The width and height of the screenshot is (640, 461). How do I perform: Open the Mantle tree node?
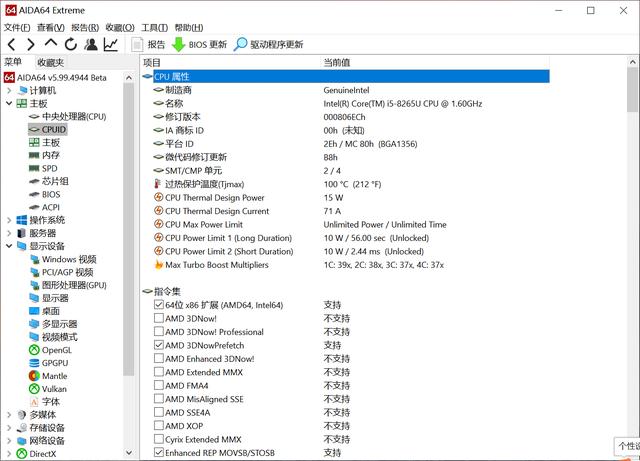click(54, 376)
